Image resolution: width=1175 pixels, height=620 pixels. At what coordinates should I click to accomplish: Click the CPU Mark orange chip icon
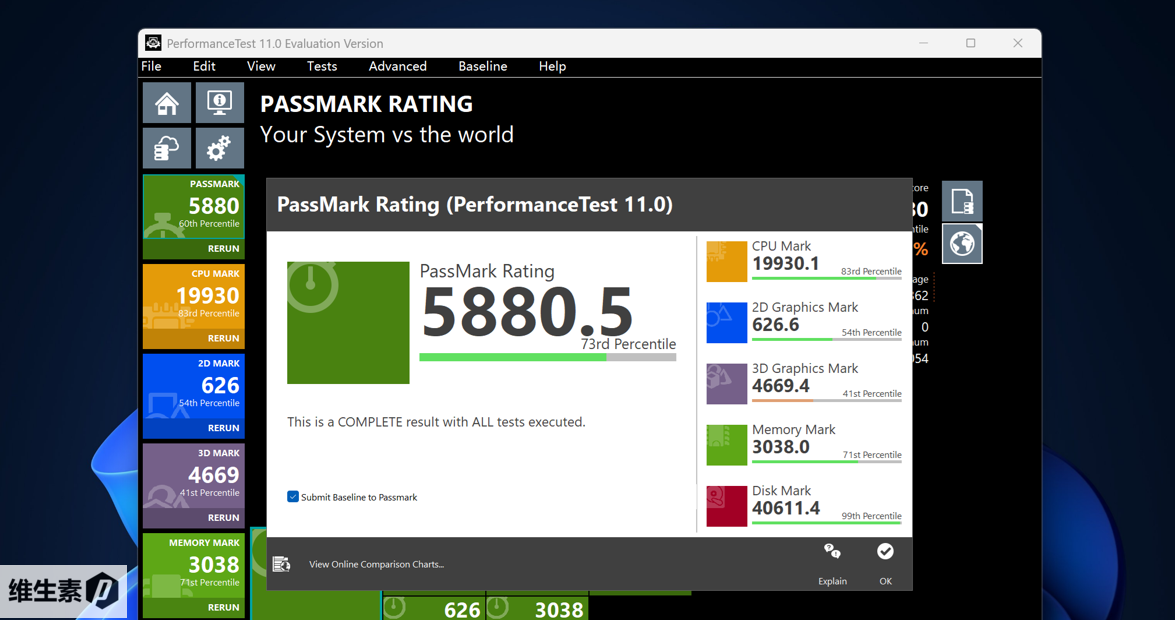coord(726,262)
